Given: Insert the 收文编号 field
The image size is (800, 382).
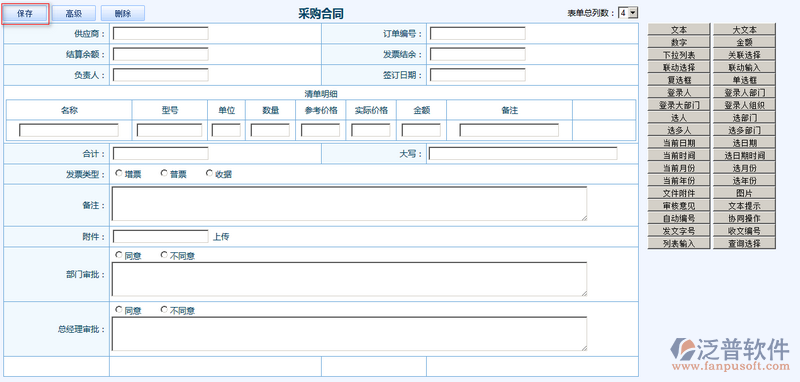Looking at the screenshot, I should (744, 231).
